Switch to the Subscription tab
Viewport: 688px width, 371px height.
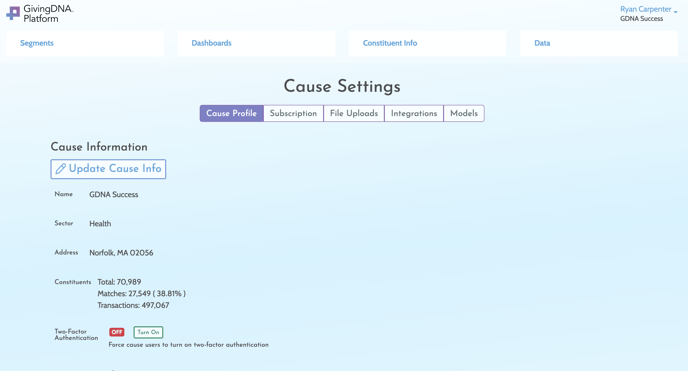[x=293, y=113]
